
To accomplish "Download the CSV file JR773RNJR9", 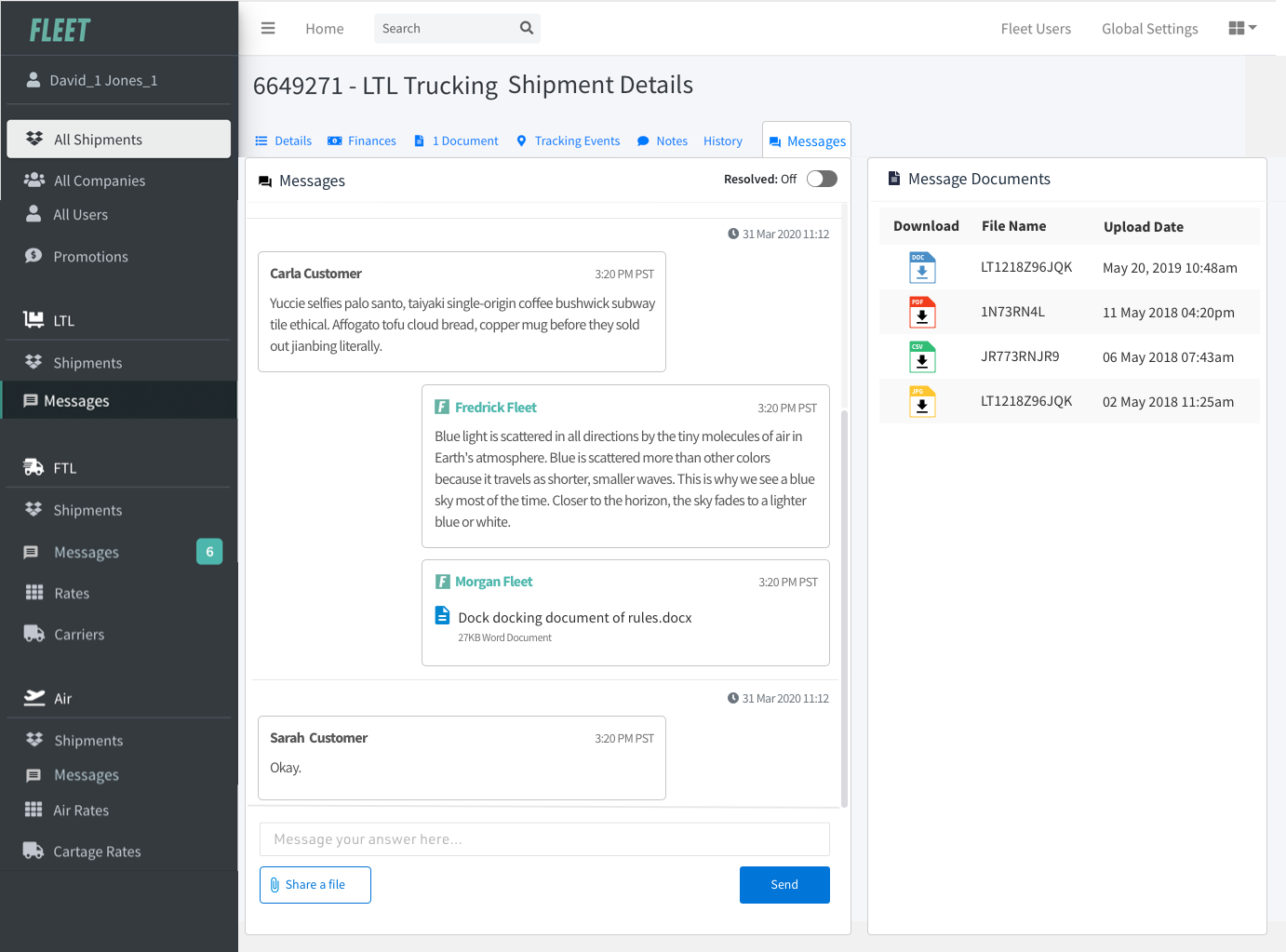I will point(921,357).
